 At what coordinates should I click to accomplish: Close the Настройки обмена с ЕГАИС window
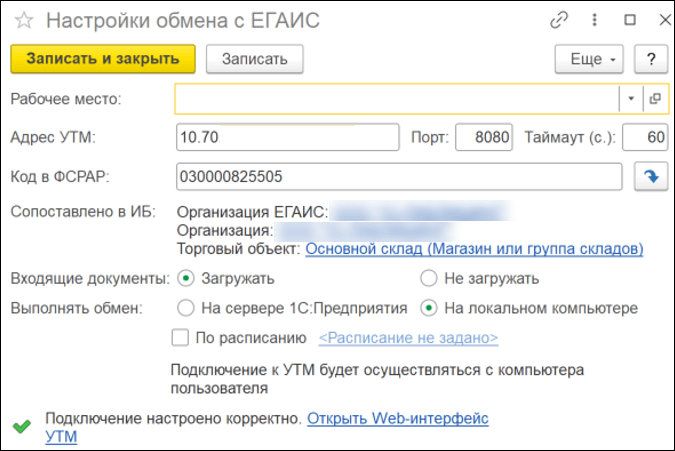coord(655,21)
